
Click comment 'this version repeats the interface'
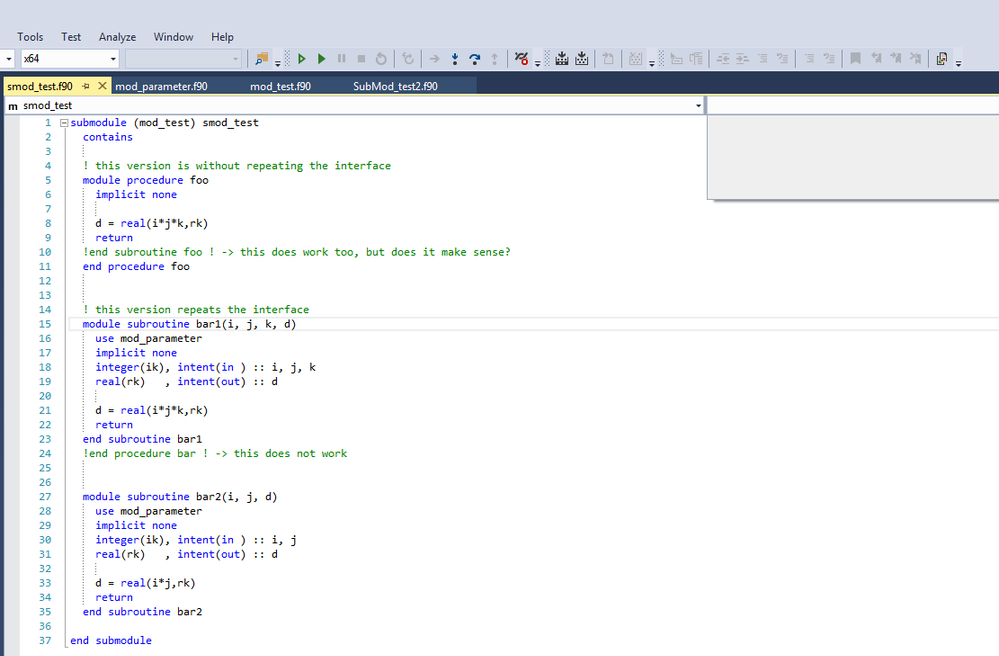pos(202,310)
